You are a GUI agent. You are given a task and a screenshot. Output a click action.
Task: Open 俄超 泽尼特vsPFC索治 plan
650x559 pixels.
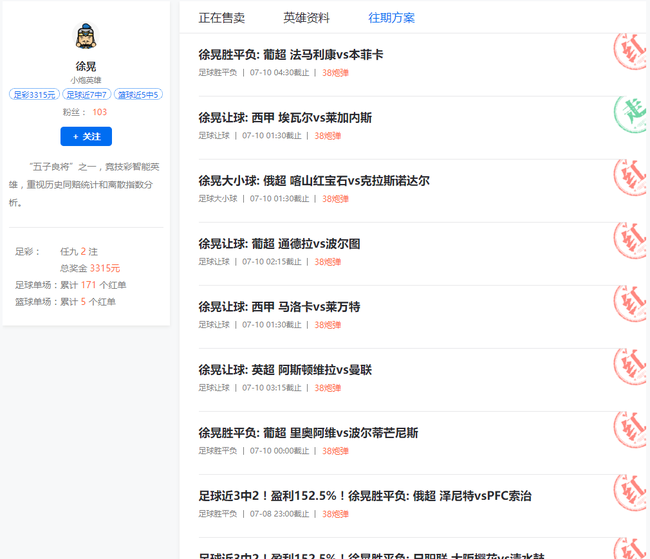[x=365, y=496]
